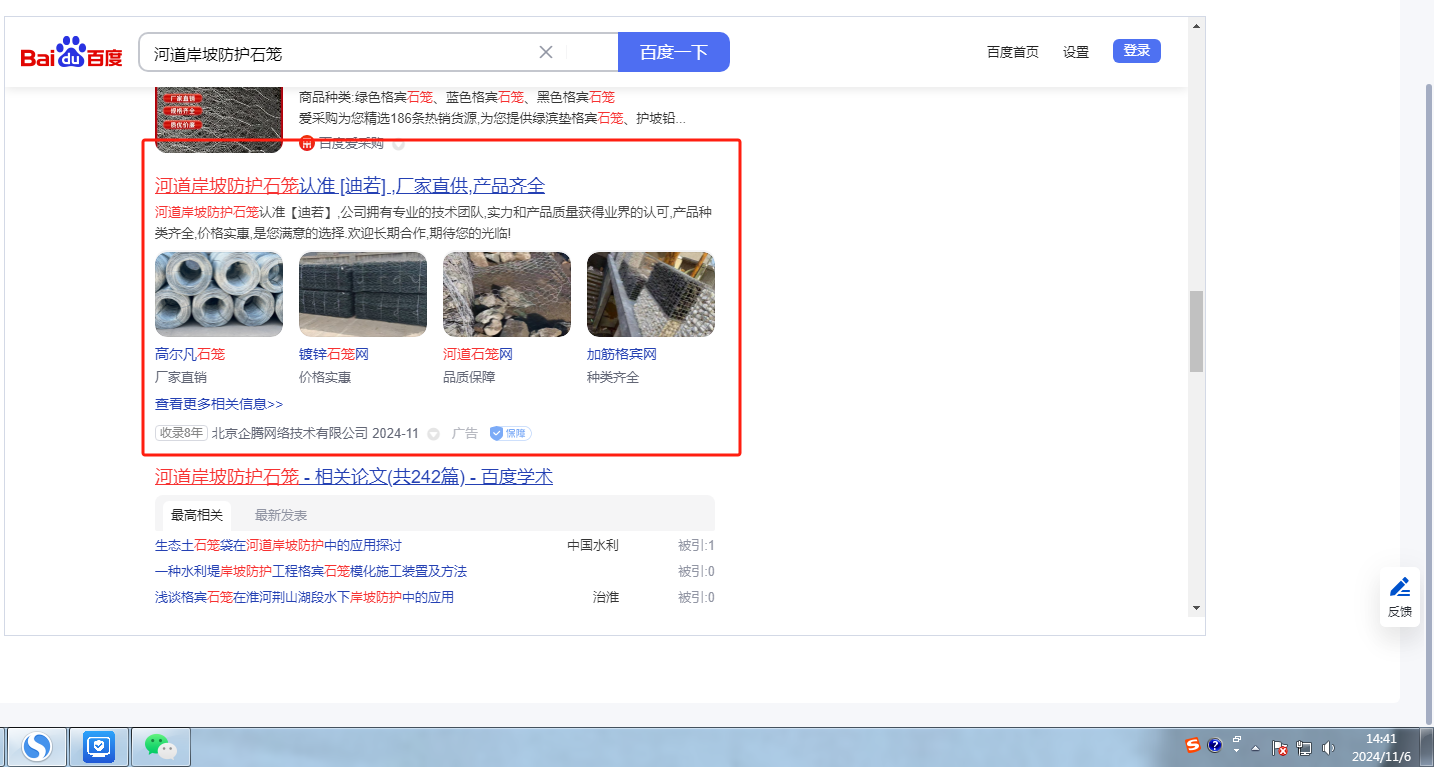The image size is (1434, 767).
Task: Click 查看更多相关信息>>
Action: [x=219, y=404]
